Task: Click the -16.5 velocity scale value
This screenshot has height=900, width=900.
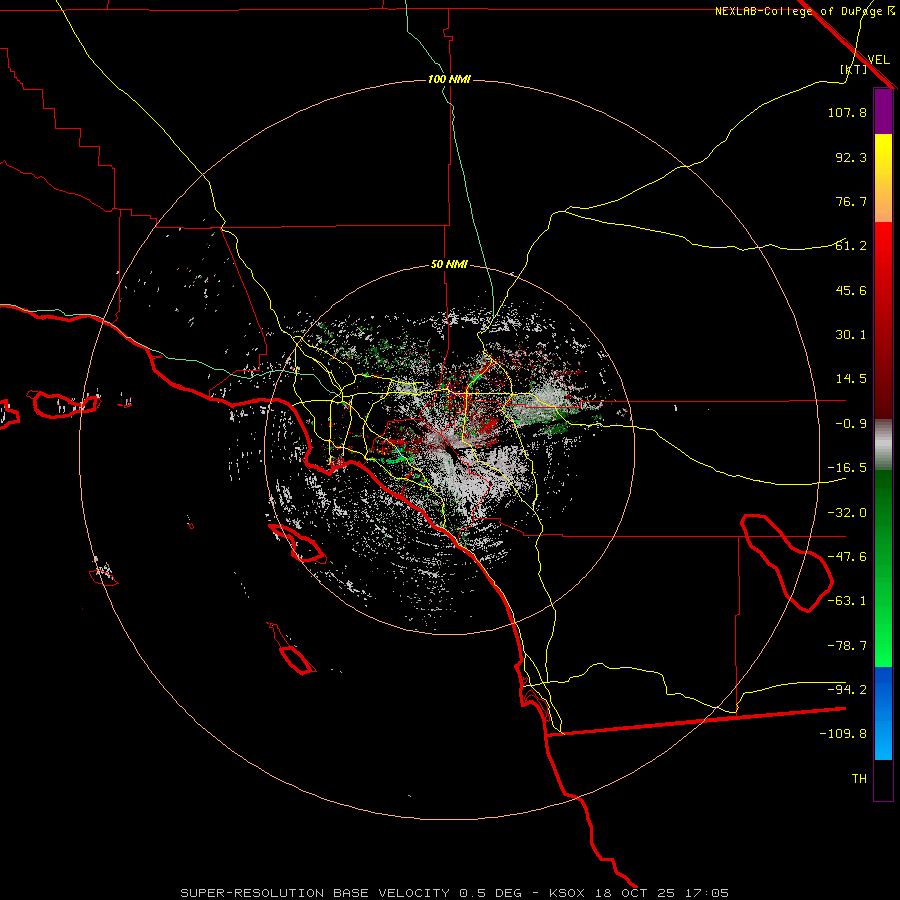Action: click(847, 468)
